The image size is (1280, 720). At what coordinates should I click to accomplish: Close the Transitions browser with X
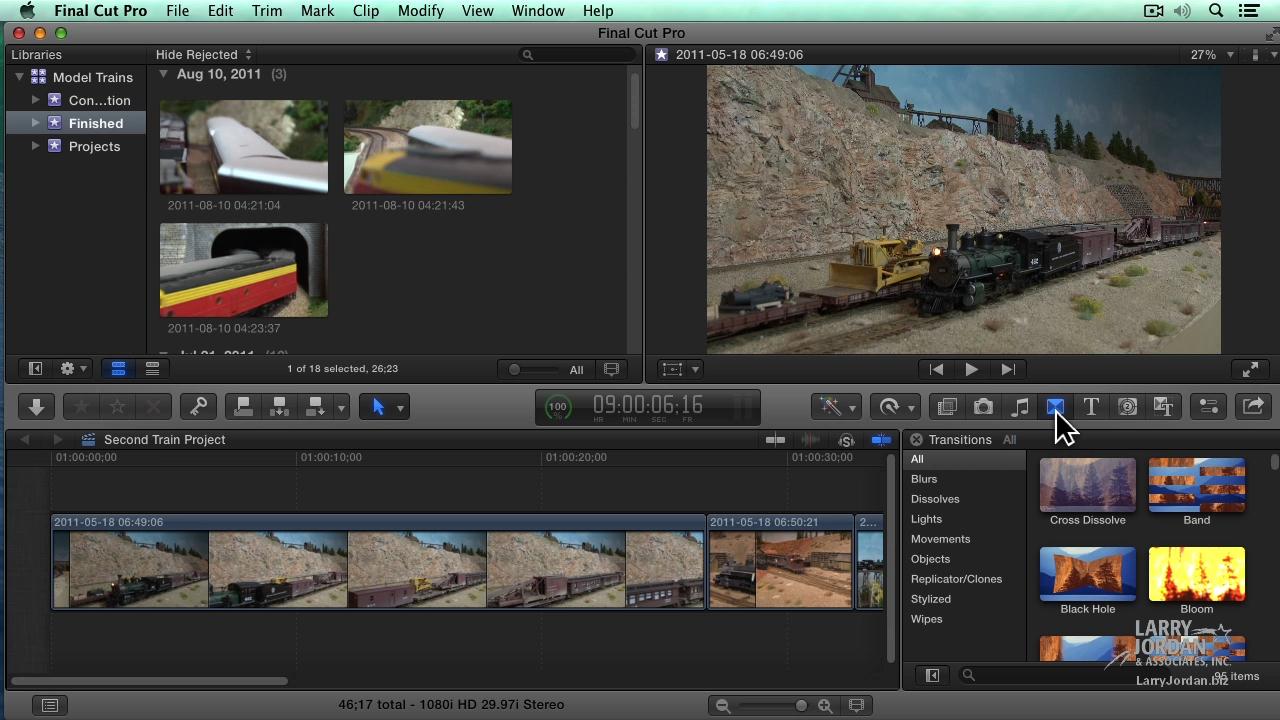click(916, 440)
